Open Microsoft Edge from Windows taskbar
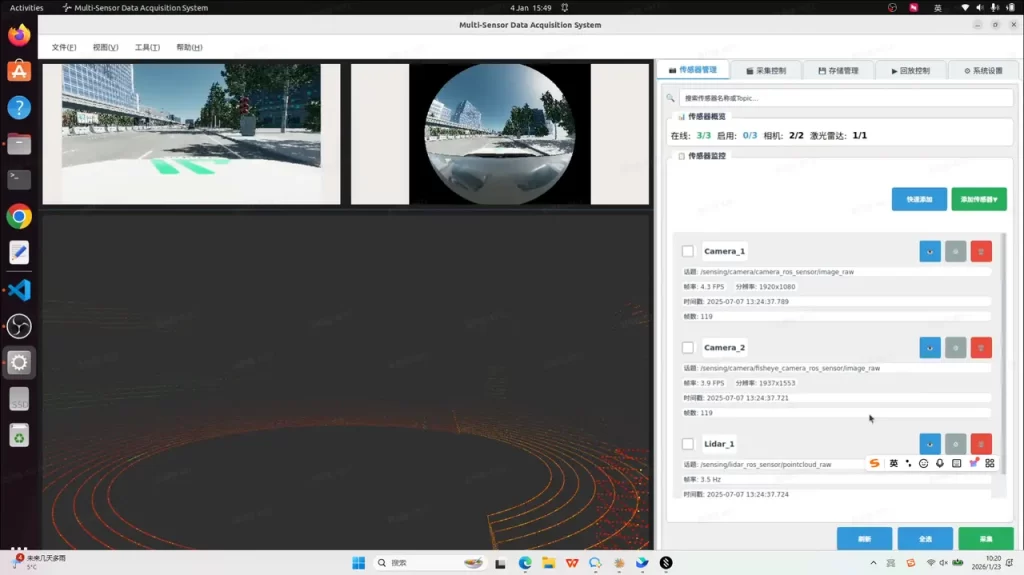The height and width of the screenshot is (575, 1024). point(525,563)
